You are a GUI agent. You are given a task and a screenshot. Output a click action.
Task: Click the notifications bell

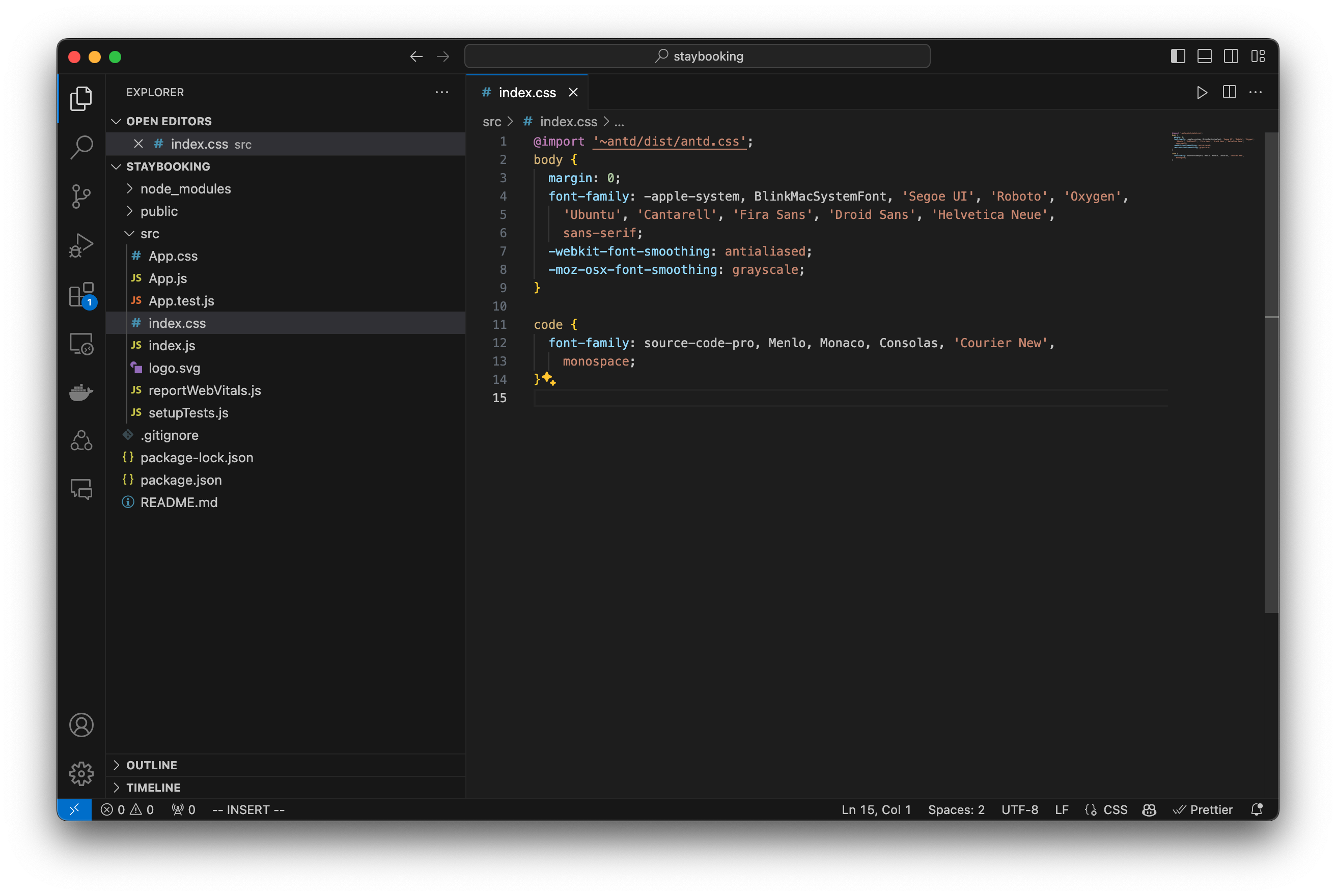tap(1256, 809)
